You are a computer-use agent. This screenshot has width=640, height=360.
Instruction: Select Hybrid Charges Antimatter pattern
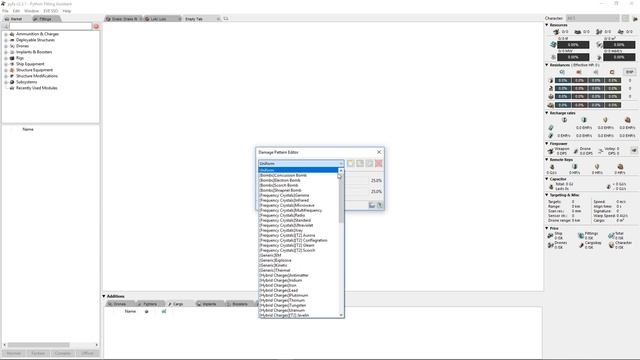pos(299,275)
